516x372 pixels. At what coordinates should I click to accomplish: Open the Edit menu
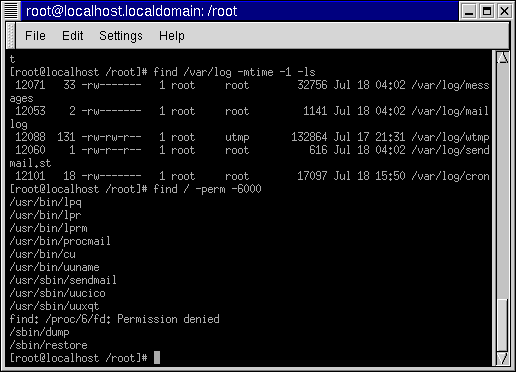pyautogui.click(x=73, y=36)
